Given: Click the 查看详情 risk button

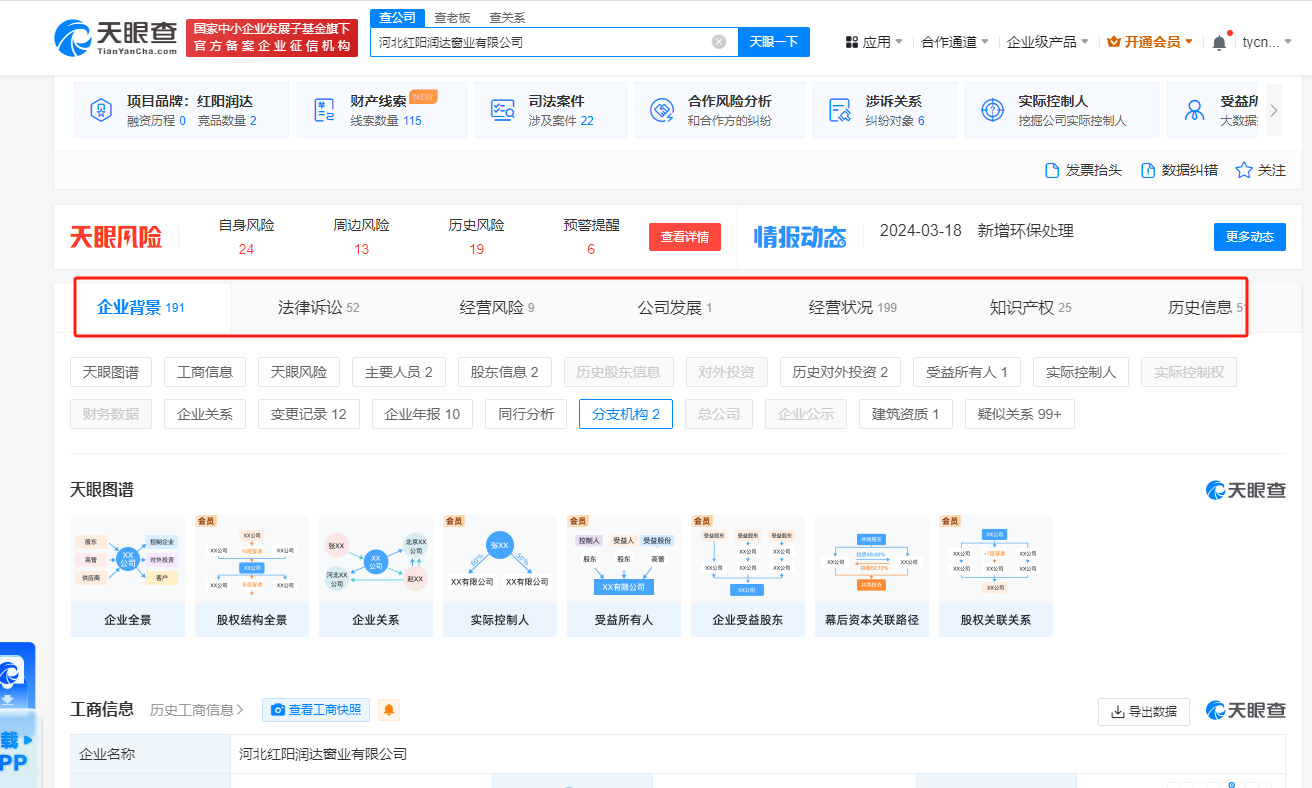Looking at the screenshot, I should point(685,237).
